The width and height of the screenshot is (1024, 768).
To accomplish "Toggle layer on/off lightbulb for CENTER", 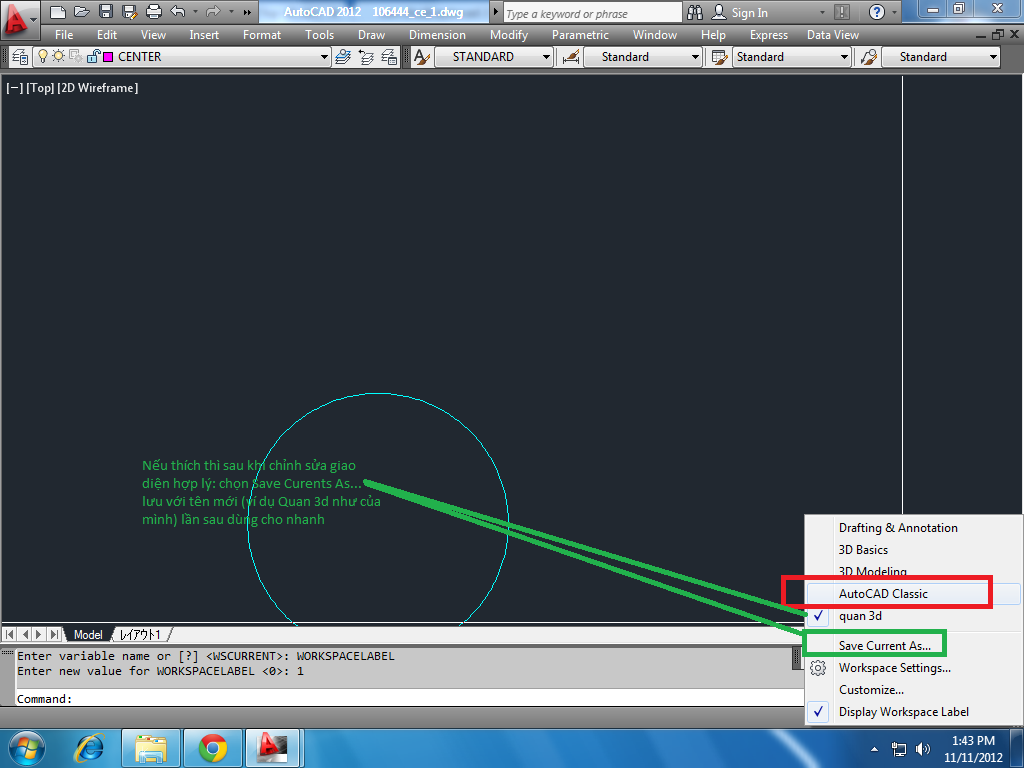I will 43,56.
